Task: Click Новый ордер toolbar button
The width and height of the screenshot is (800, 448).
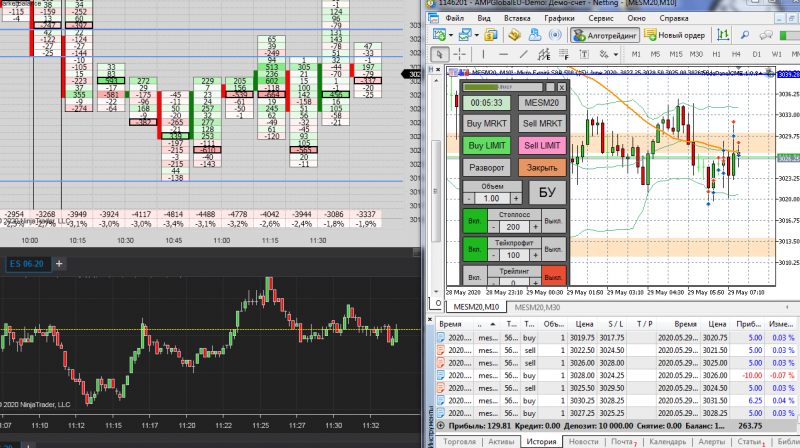Action: 674,35
